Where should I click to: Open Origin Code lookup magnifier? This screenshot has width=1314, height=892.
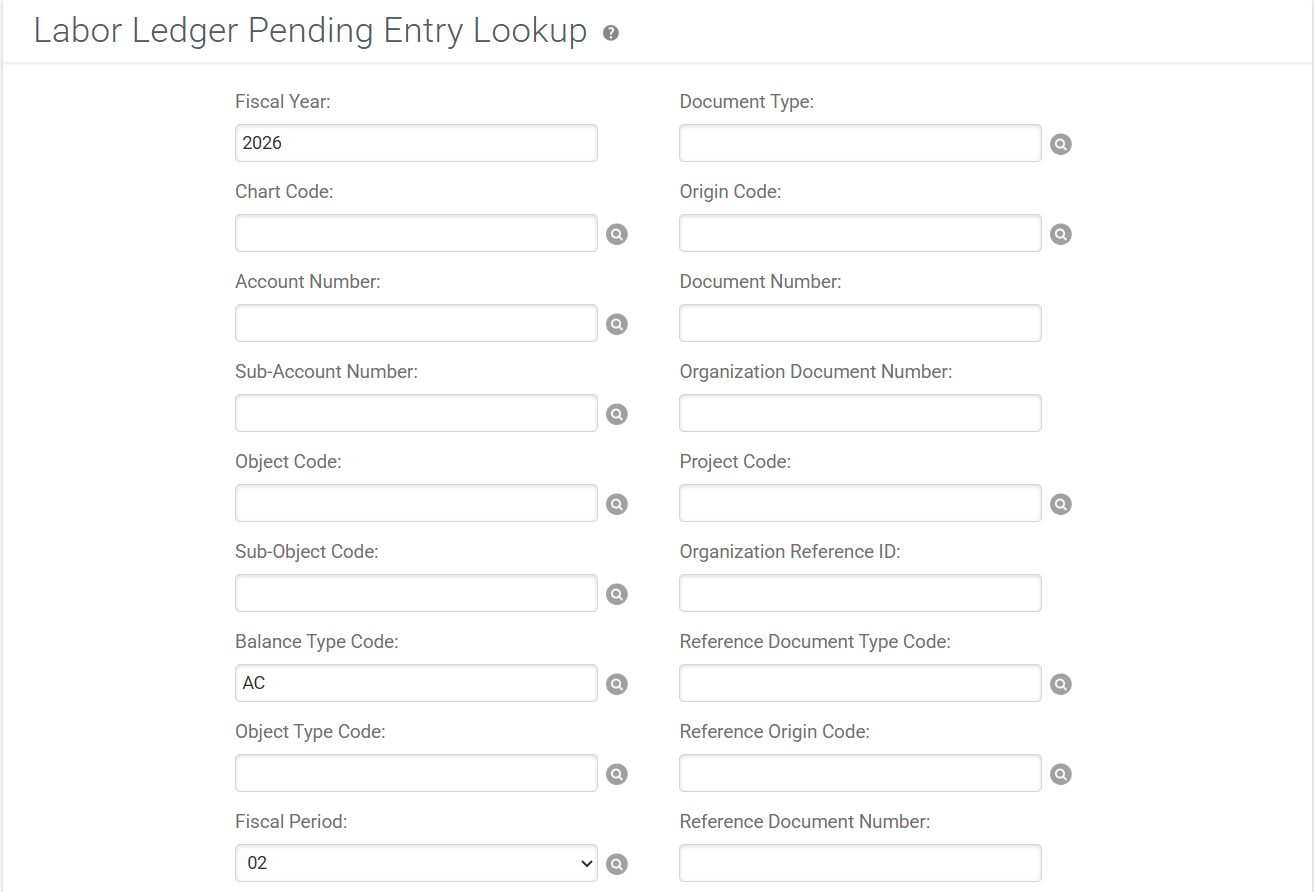pos(1061,234)
